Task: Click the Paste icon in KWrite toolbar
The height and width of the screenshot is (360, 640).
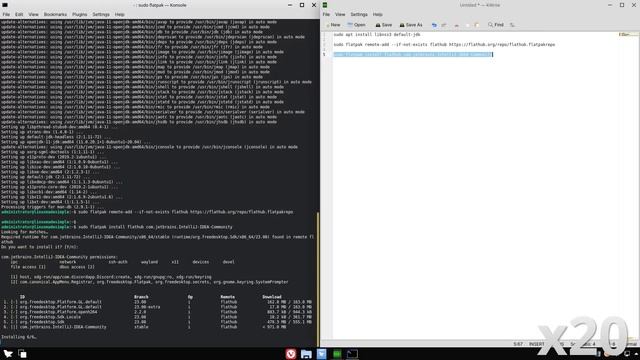Action: tap(477, 25)
